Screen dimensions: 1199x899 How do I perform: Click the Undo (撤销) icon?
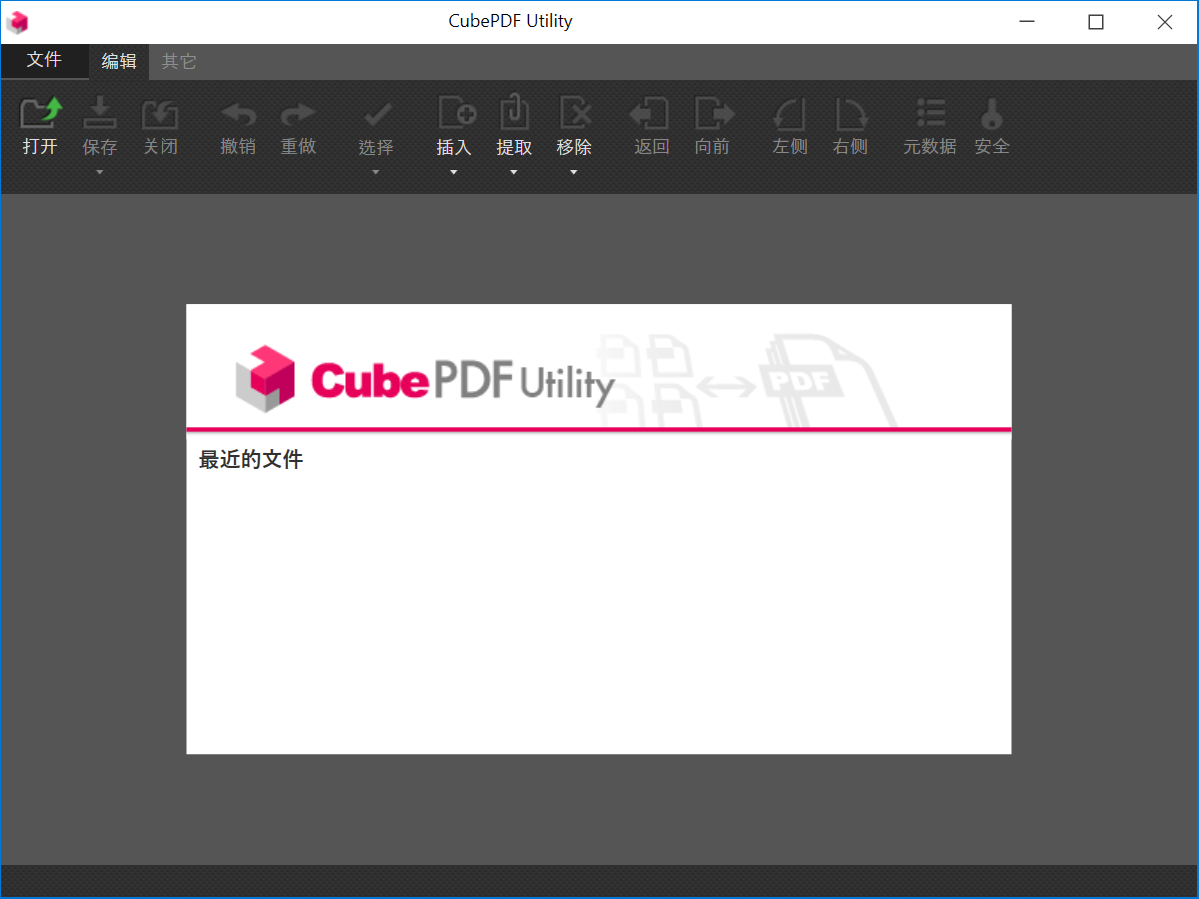pyautogui.click(x=238, y=125)
